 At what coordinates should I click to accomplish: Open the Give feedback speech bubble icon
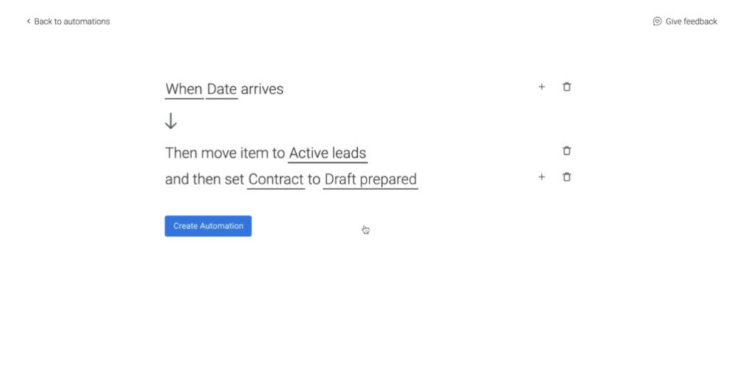coord(657,21)
